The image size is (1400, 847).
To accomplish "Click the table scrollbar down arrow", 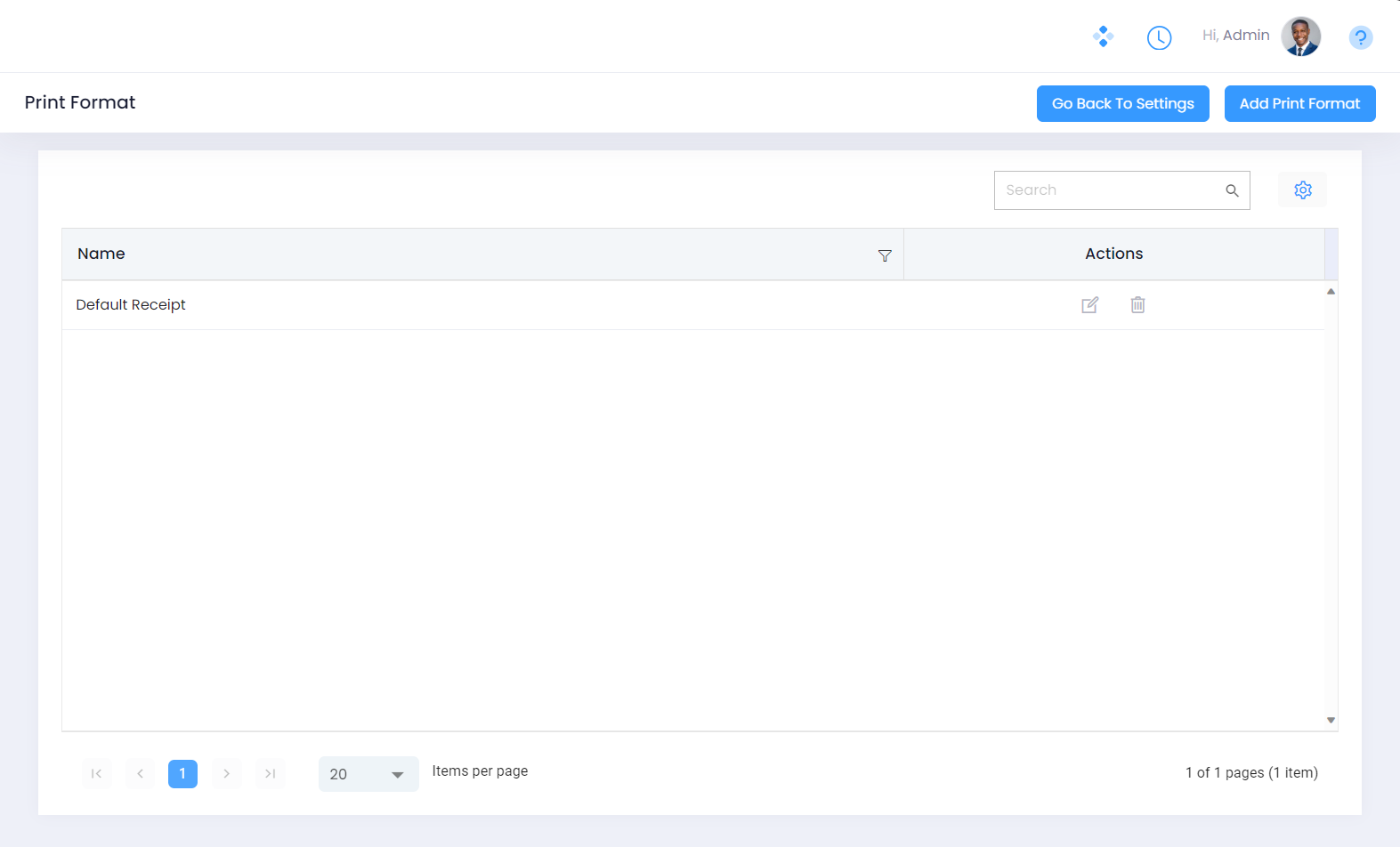I will [x=1331, y=720].
